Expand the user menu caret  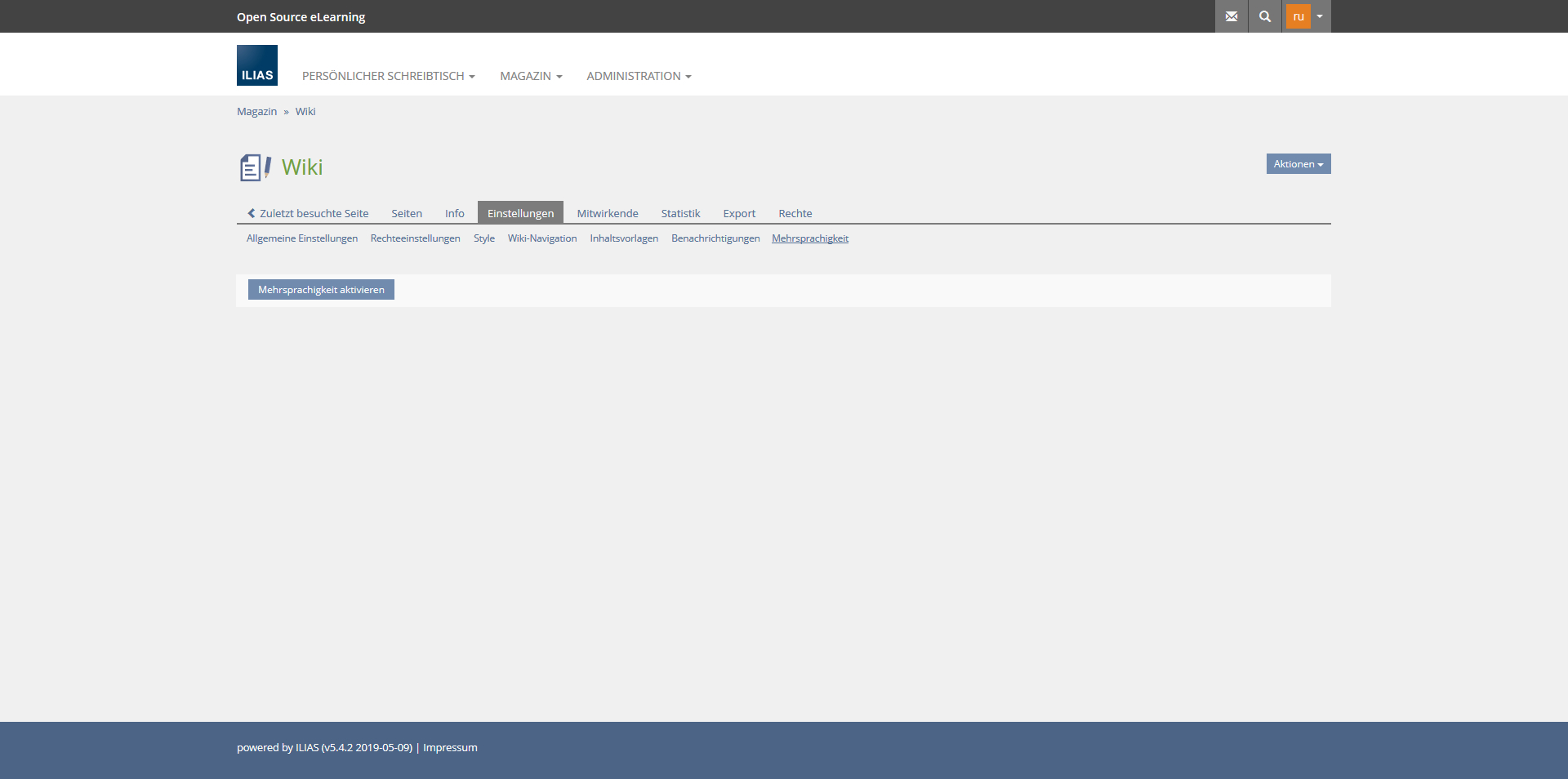tap(1320, 16)
